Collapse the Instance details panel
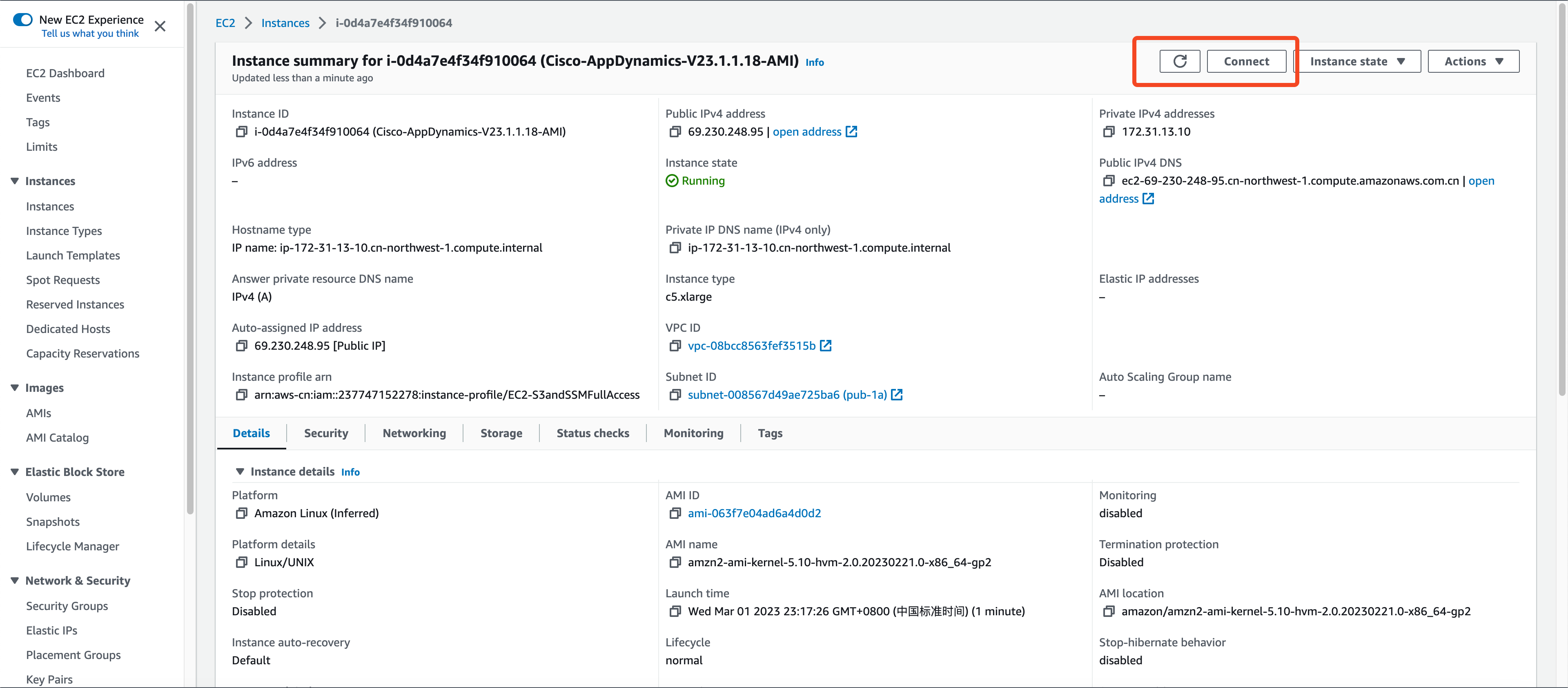The height and width of the screenshot is (688, 1568). 240,472
